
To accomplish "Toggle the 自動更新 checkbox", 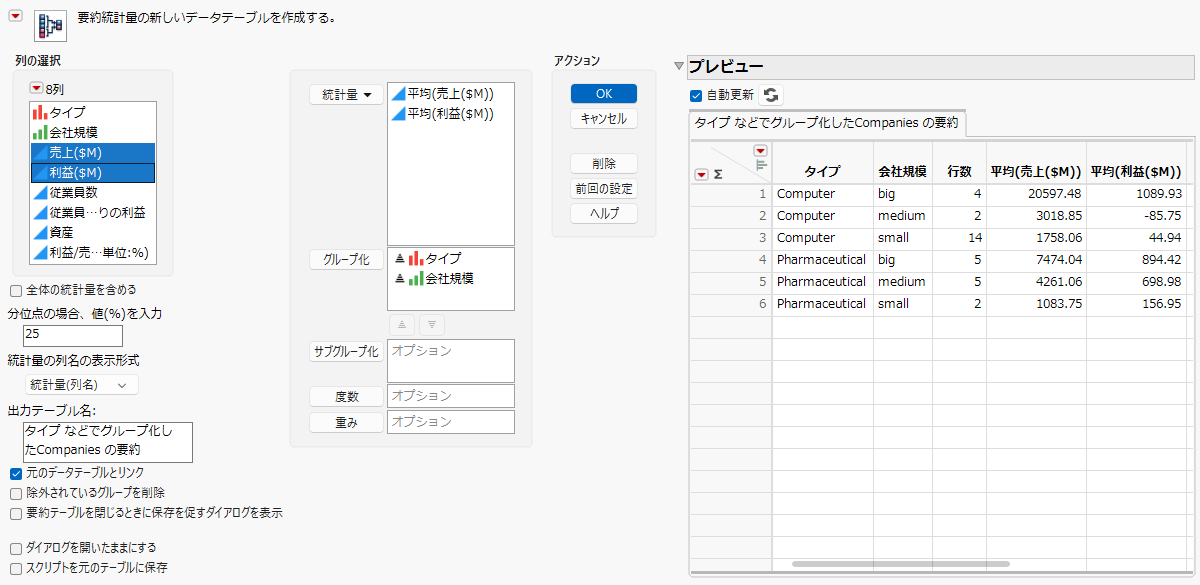I will [x=696, y=95].
